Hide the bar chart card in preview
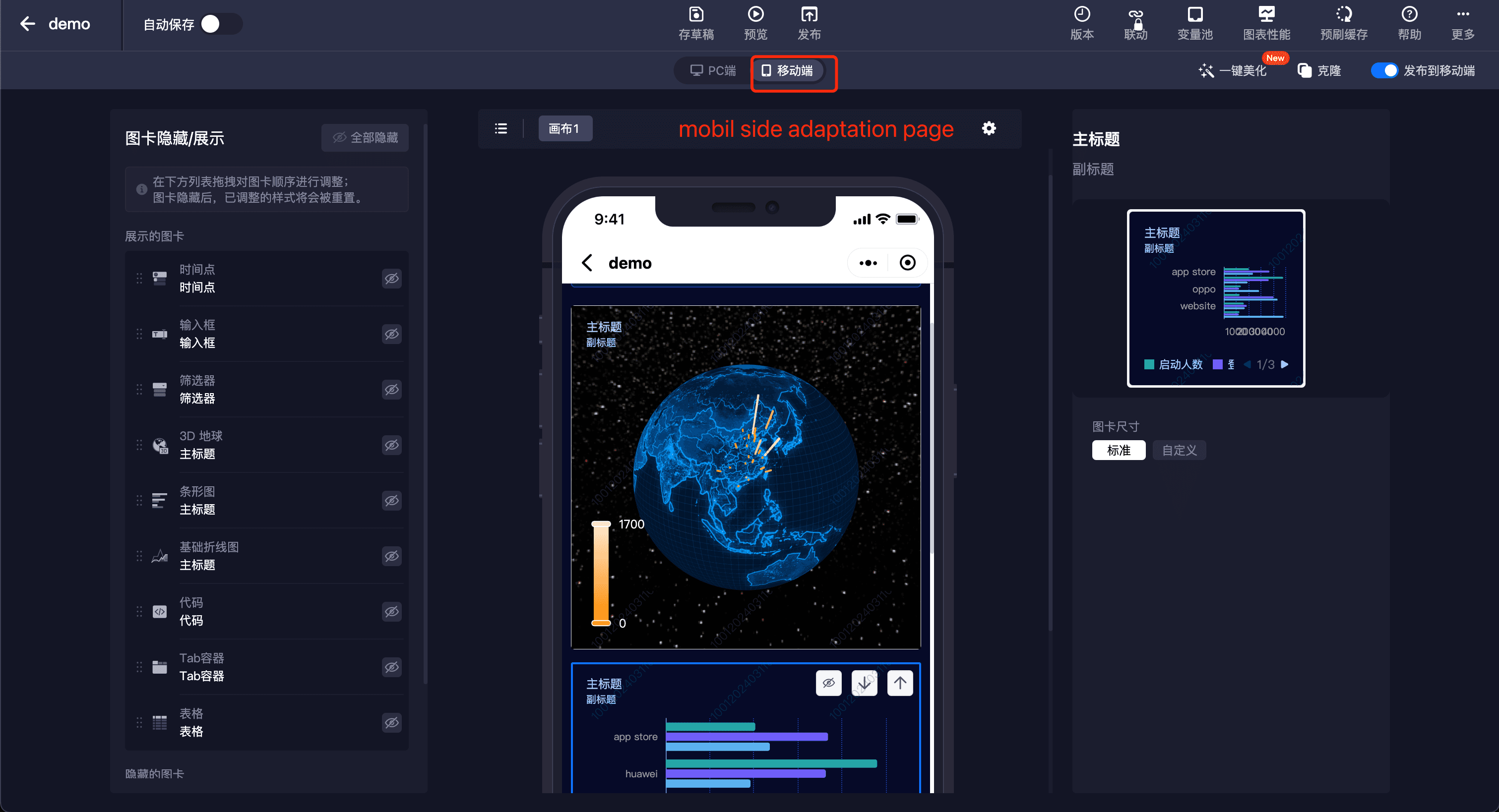This screenshot has height=812, width=1499. pyautogui.click(x=829, y=682)
